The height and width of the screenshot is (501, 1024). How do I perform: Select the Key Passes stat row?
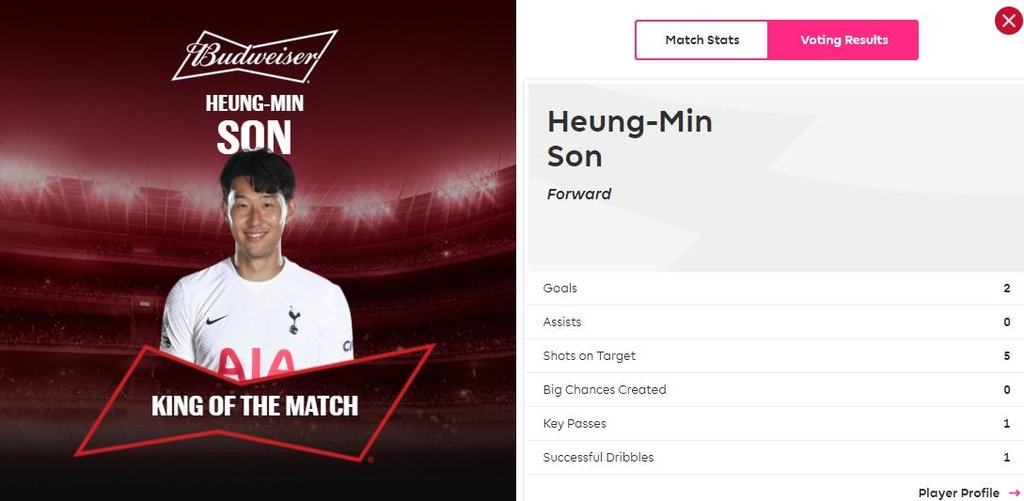774,424
